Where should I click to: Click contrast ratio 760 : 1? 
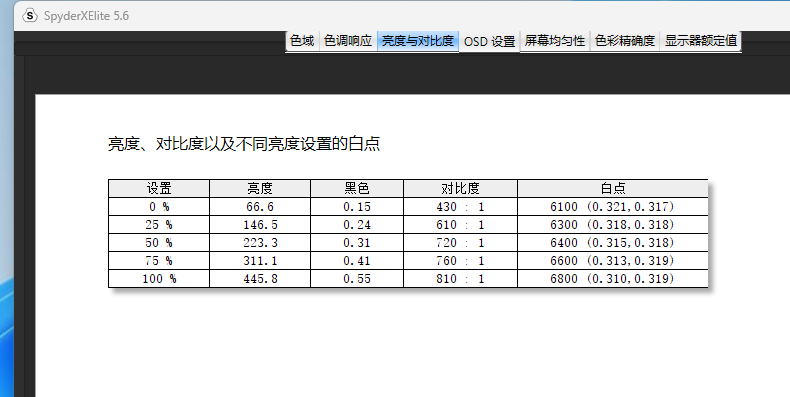coord(460,261)
